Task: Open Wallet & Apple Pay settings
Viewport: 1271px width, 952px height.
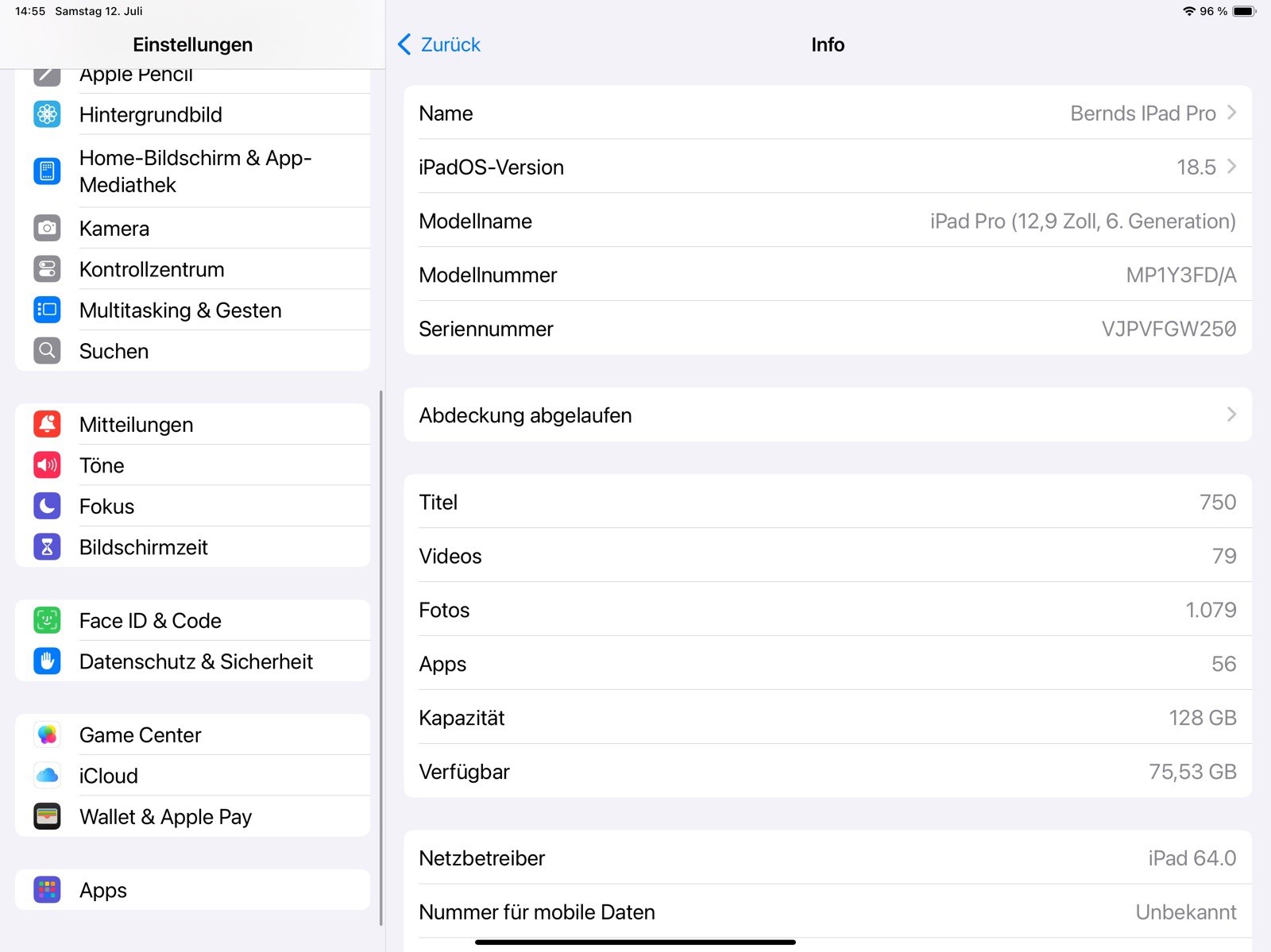Action: coord(193,816)
